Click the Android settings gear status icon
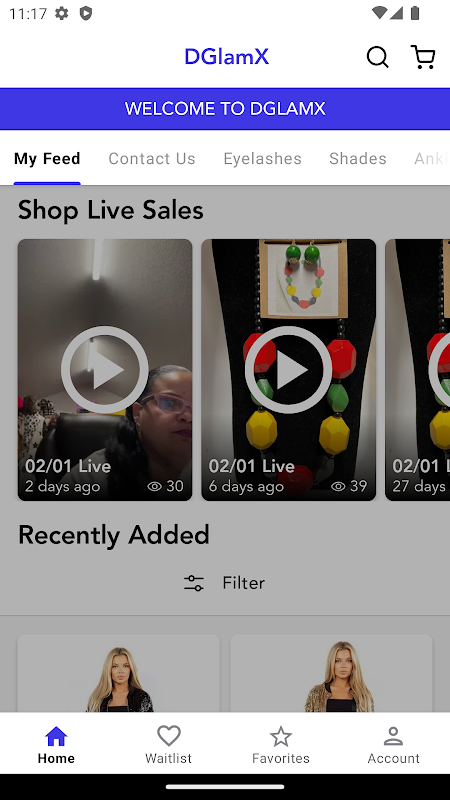Screen dimensions: 450x800 (62, 13)
